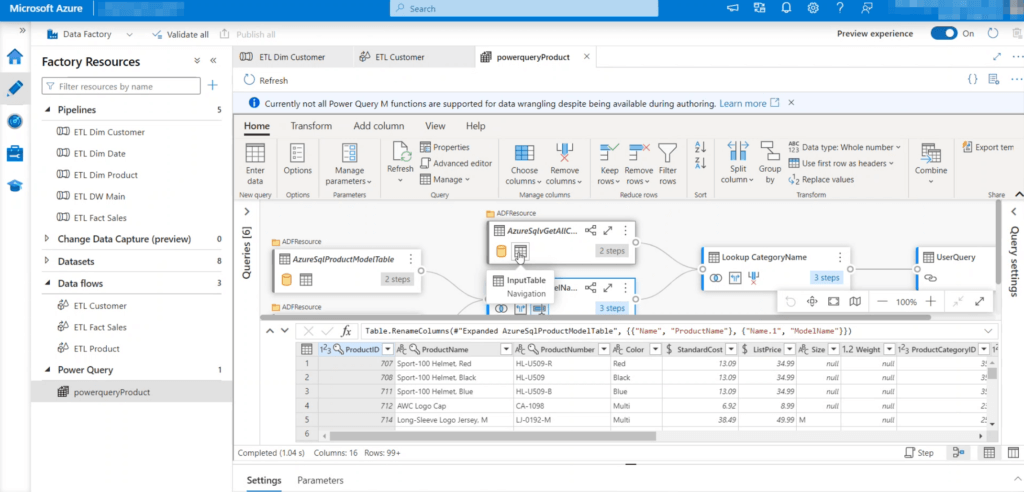
Task: Click the fit to view icon in diagram controls
Action: [x=833, y=301]
